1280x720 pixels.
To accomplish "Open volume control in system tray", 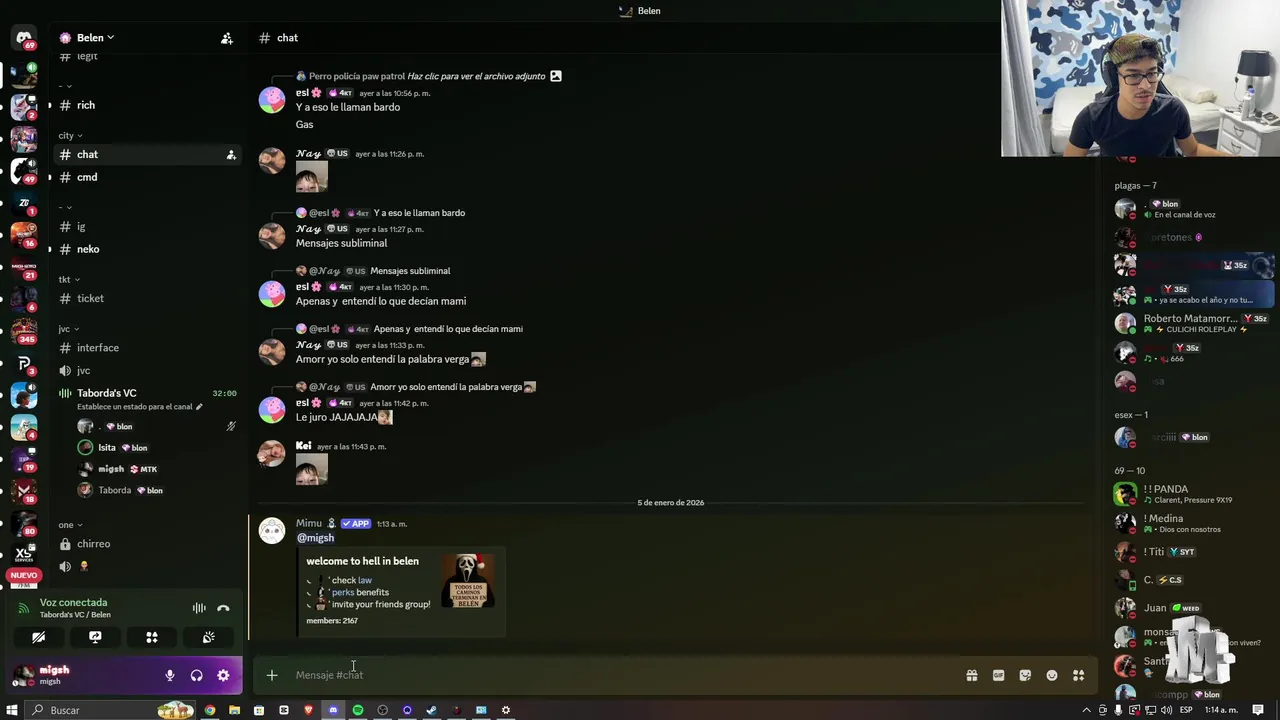I will click(1166, 710).
